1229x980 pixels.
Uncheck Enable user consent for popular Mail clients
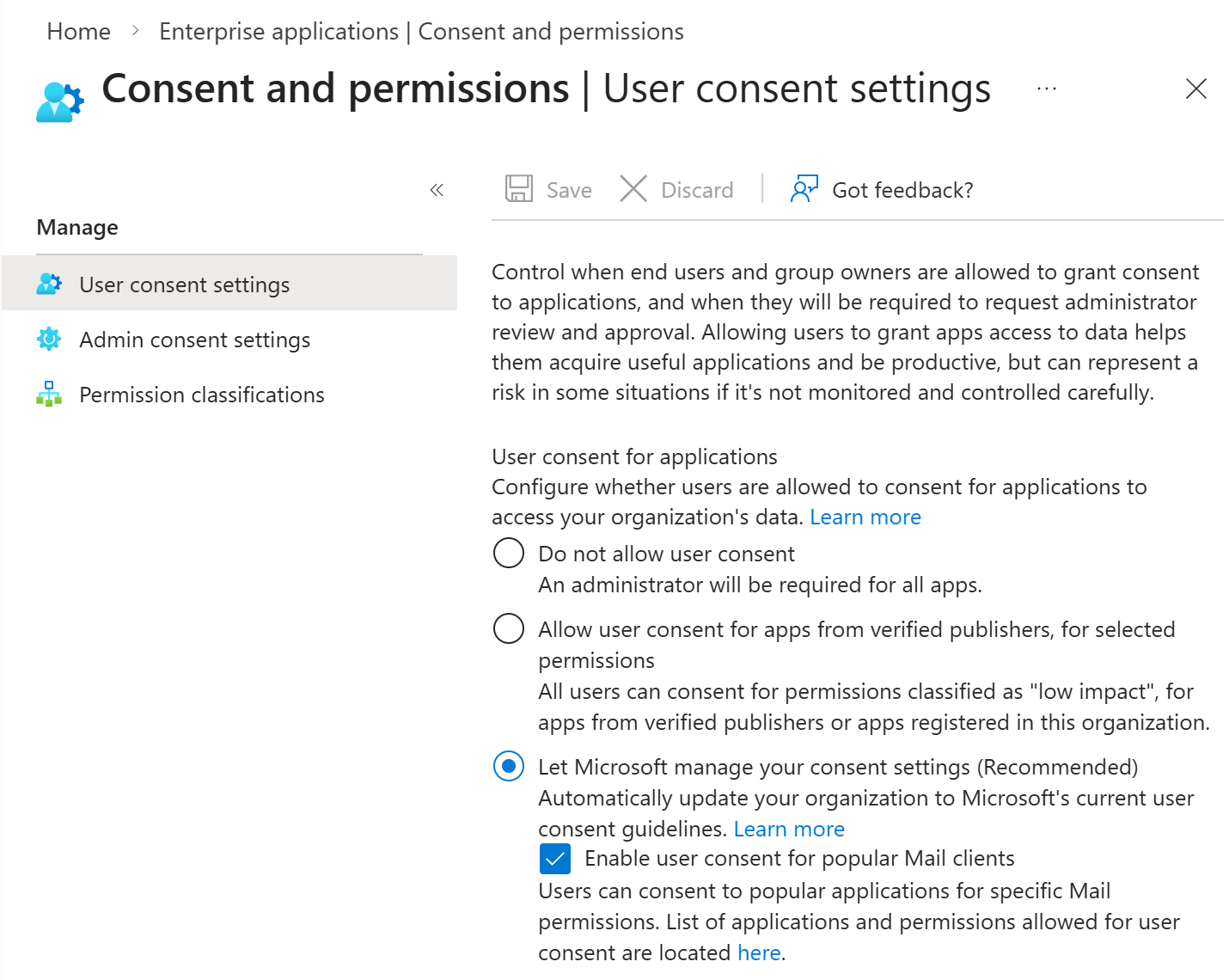coord(554,858)
